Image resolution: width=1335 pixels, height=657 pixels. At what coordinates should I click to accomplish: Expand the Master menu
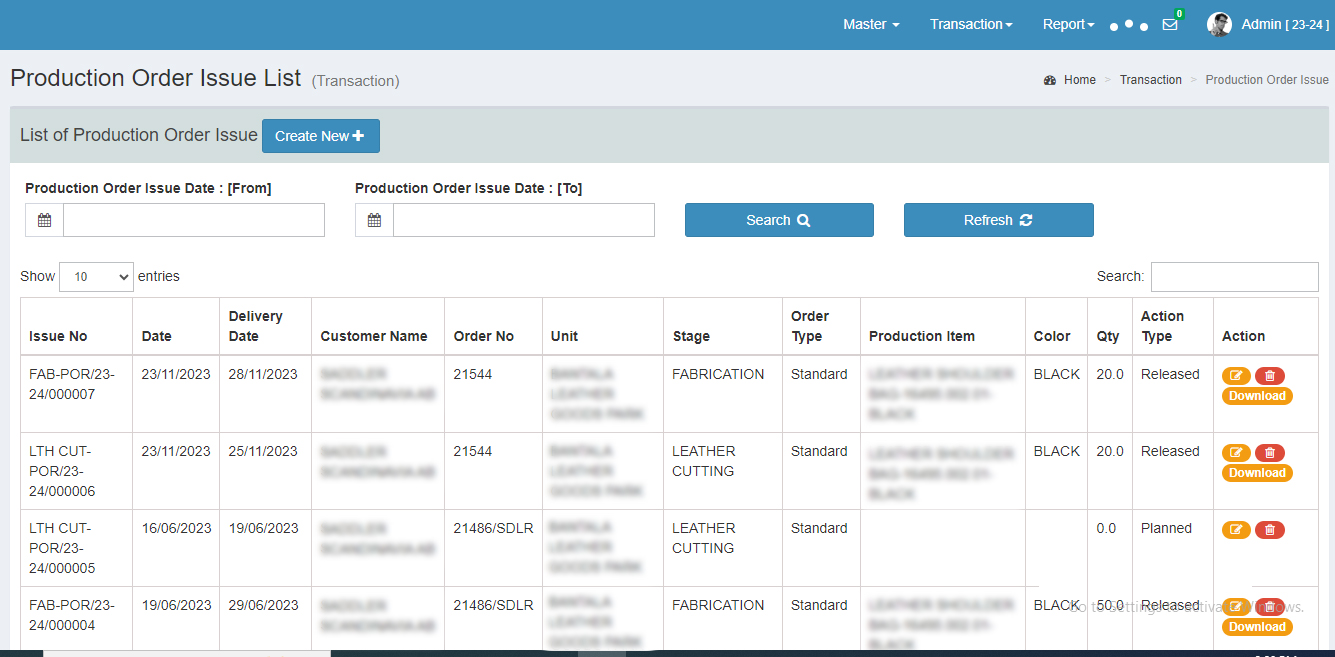point(871,24)
